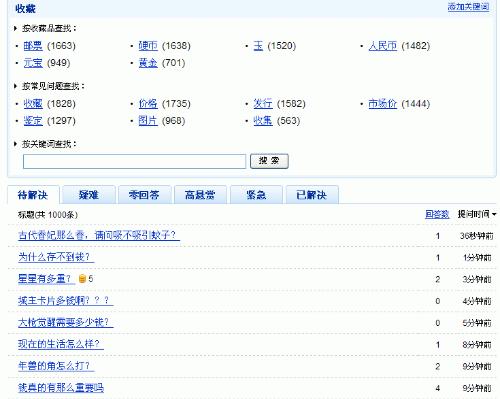Open question 现在的生活怎么样?
The image size is (500, 399).
click(x=61, y=344)
